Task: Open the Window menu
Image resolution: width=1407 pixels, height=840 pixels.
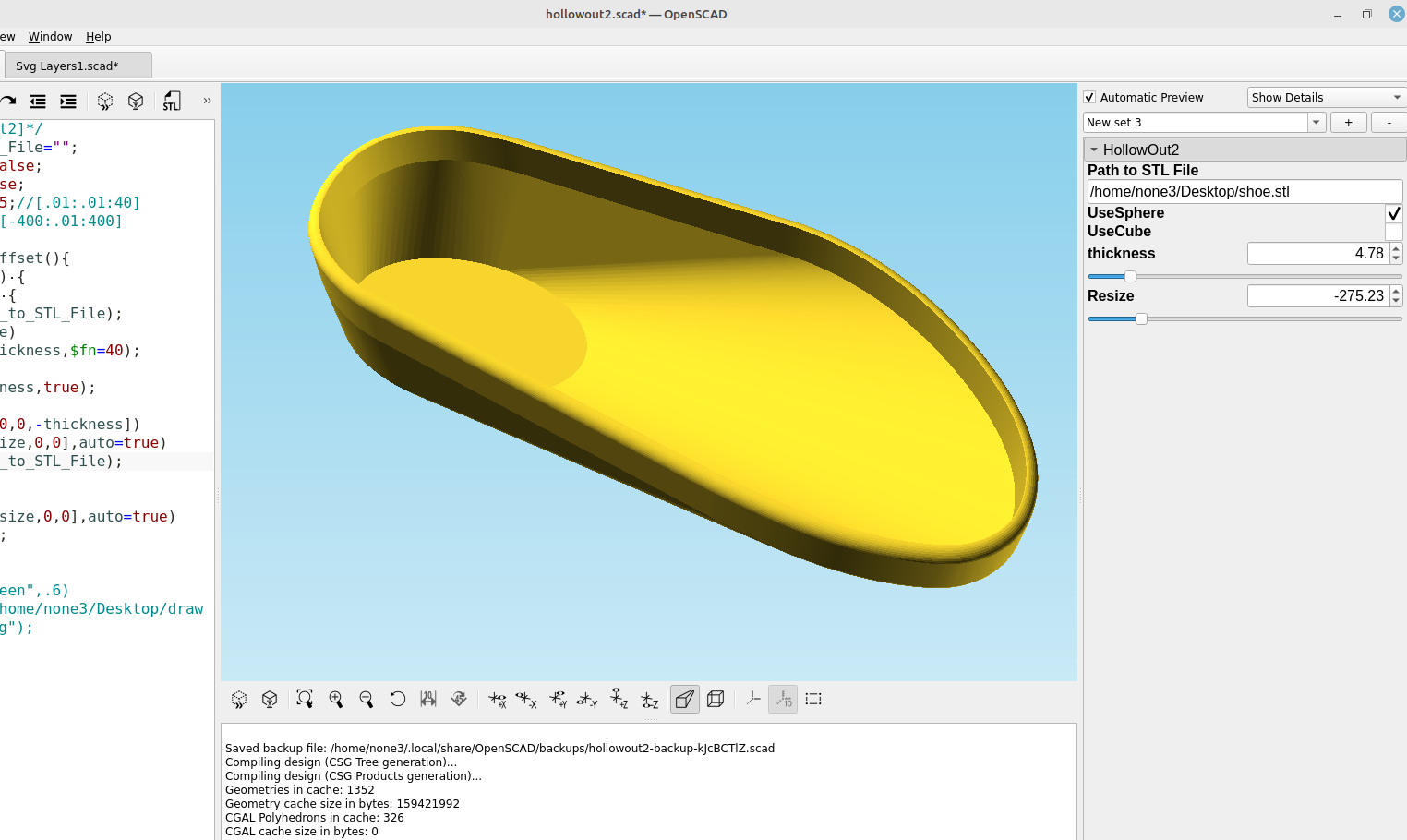Action: click(50, 37)
